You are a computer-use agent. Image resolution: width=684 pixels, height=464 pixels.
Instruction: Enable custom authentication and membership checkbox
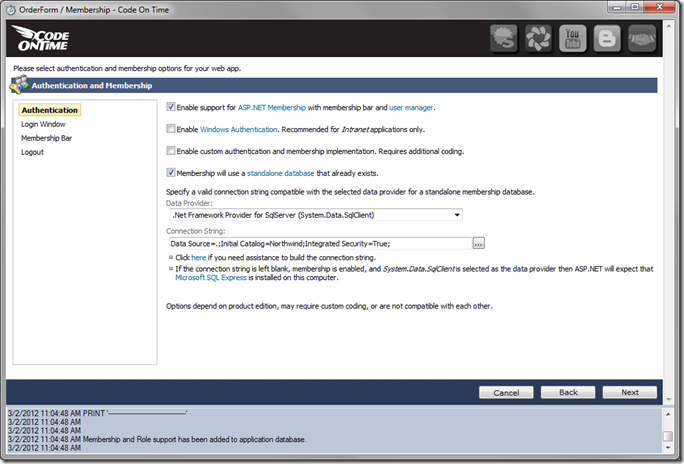(x=171, y=151)
